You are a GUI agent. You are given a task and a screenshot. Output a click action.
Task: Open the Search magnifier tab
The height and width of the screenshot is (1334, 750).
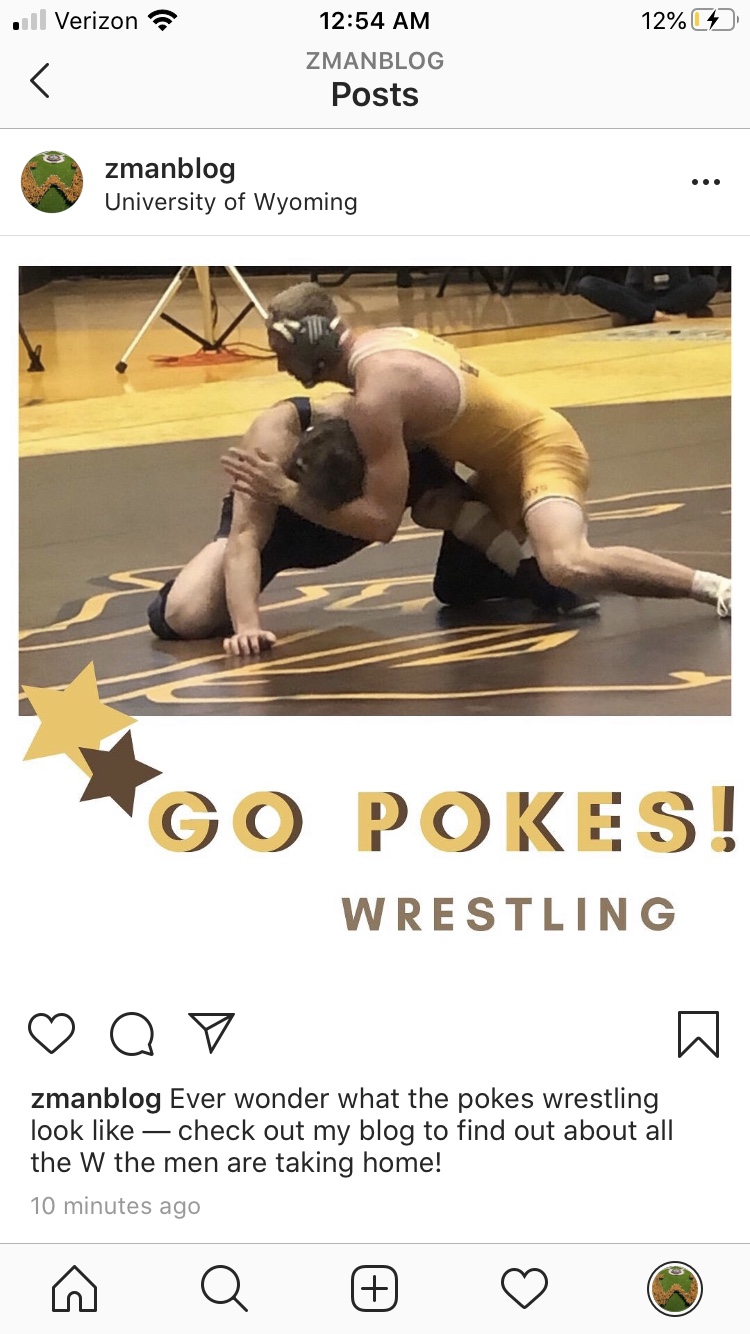tap(224, 1288)
